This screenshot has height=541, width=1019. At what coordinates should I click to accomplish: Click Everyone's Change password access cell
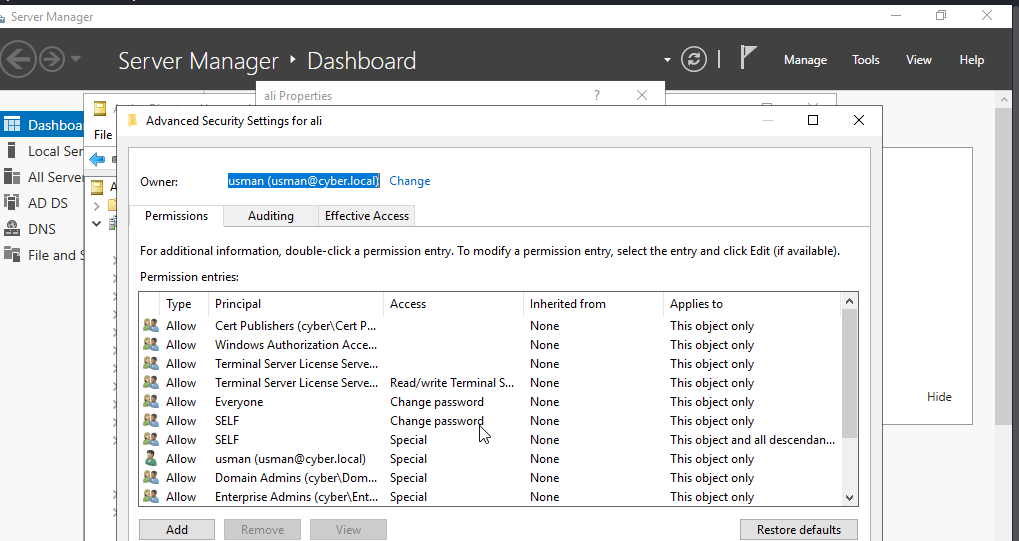pyautogui.click(x=437, y=402)
